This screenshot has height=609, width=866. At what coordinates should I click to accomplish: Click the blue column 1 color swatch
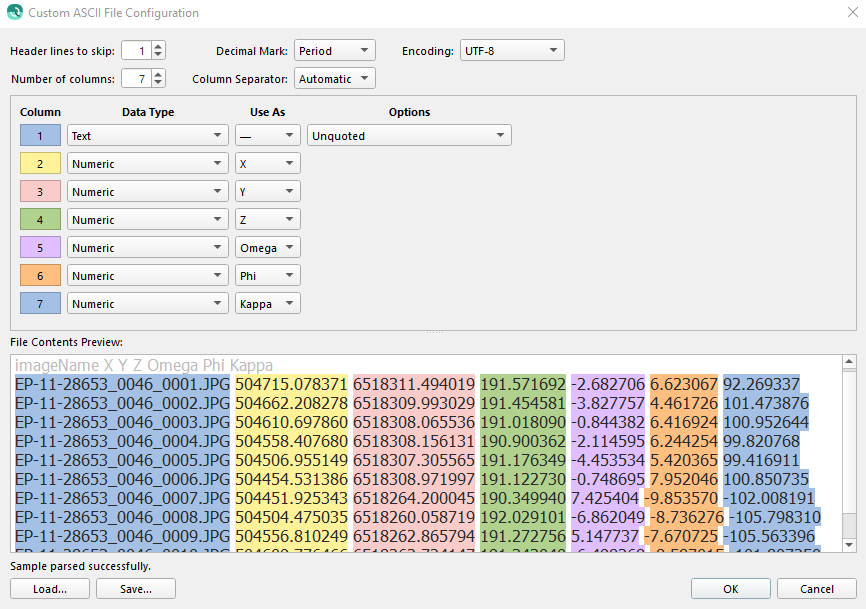(x=40, y=135)
